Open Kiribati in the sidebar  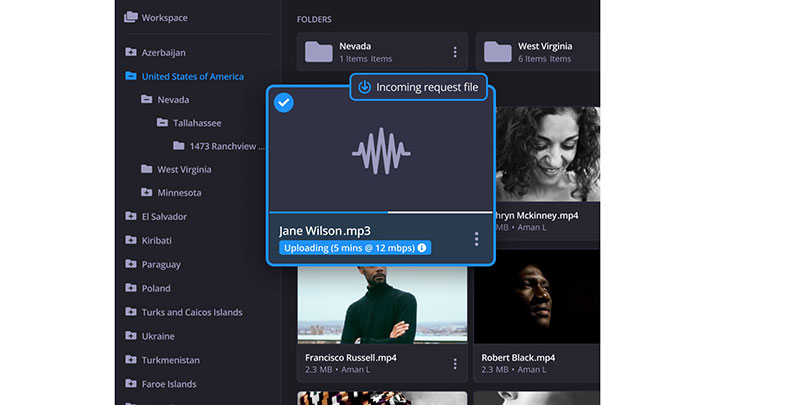pos(157,240)
